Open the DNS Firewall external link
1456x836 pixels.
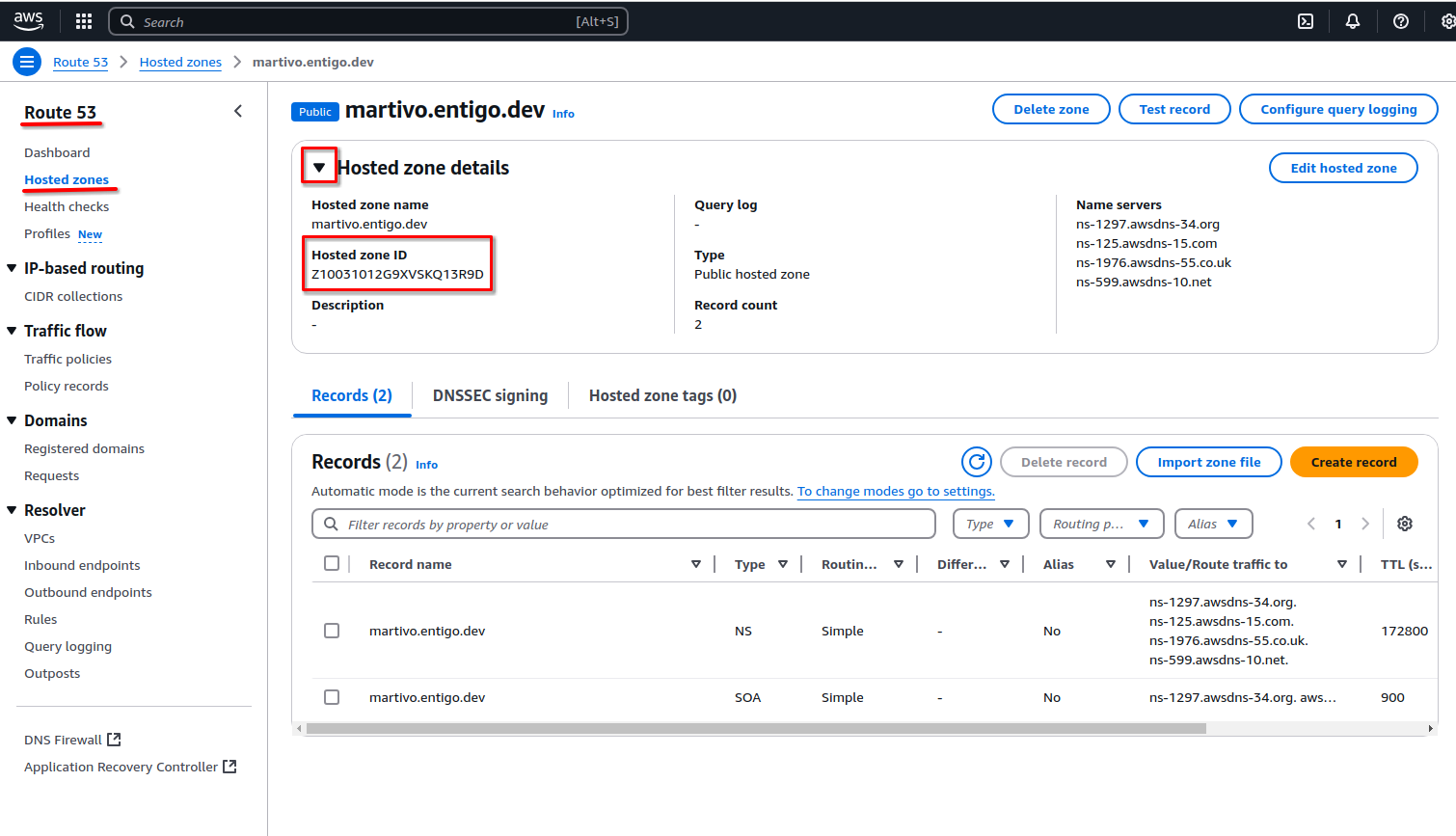click(72, 740)
